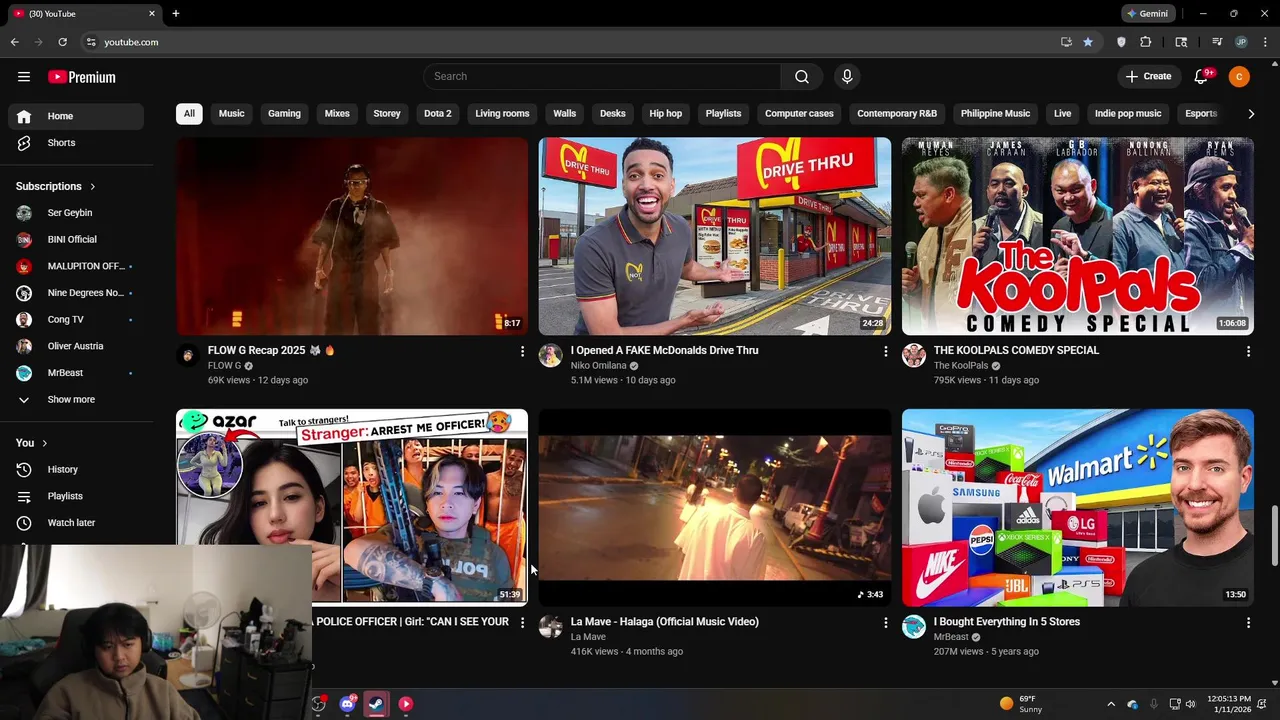Open the account avatar menu
The width and height of the screenshot is (1280, 720).
click(x=1239, y=77)
